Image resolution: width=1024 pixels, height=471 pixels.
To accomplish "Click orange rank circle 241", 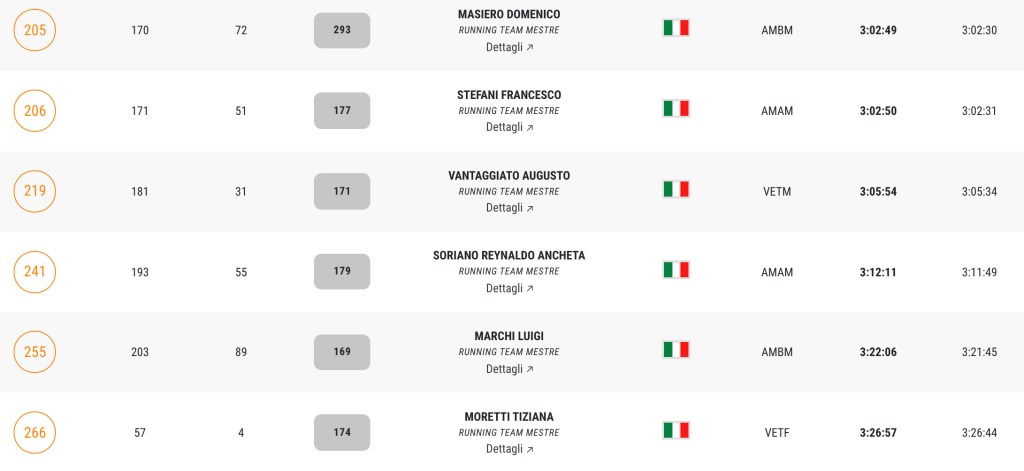I will point(35,272).
